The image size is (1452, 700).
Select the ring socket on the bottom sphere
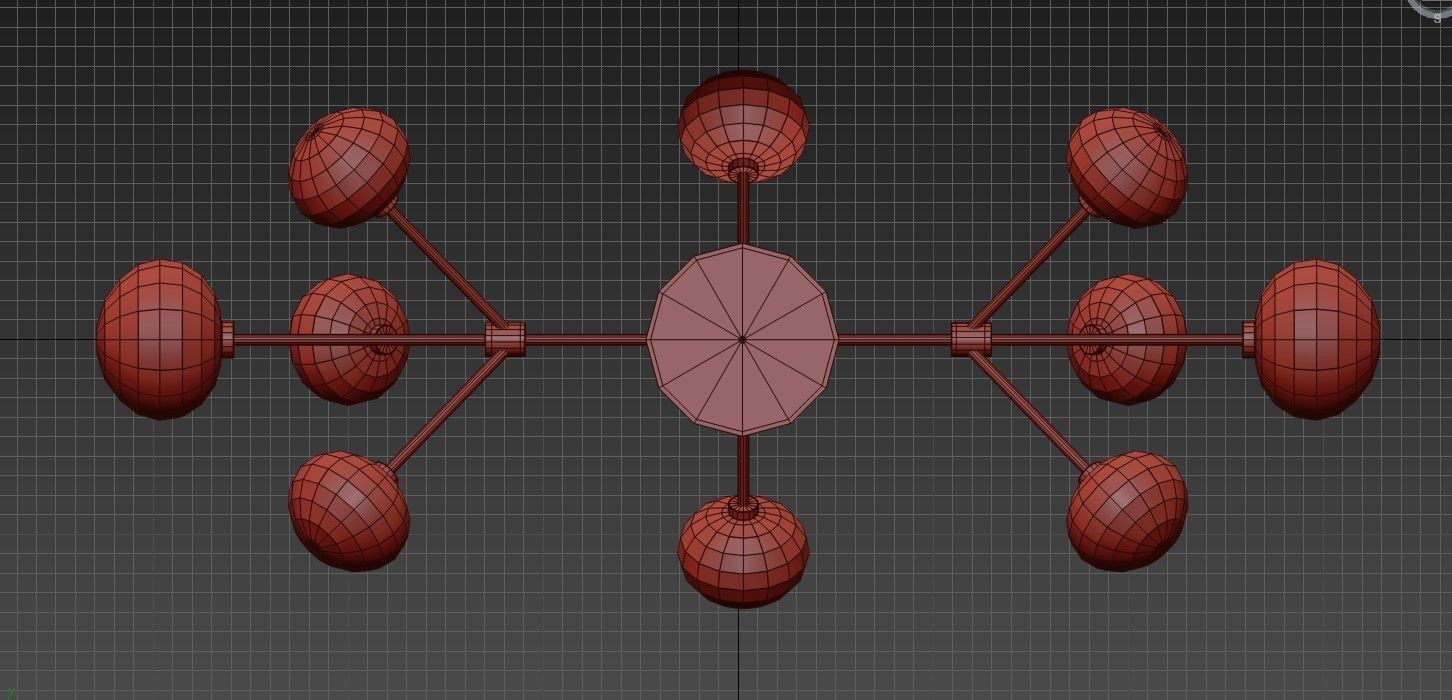(743, 507)
